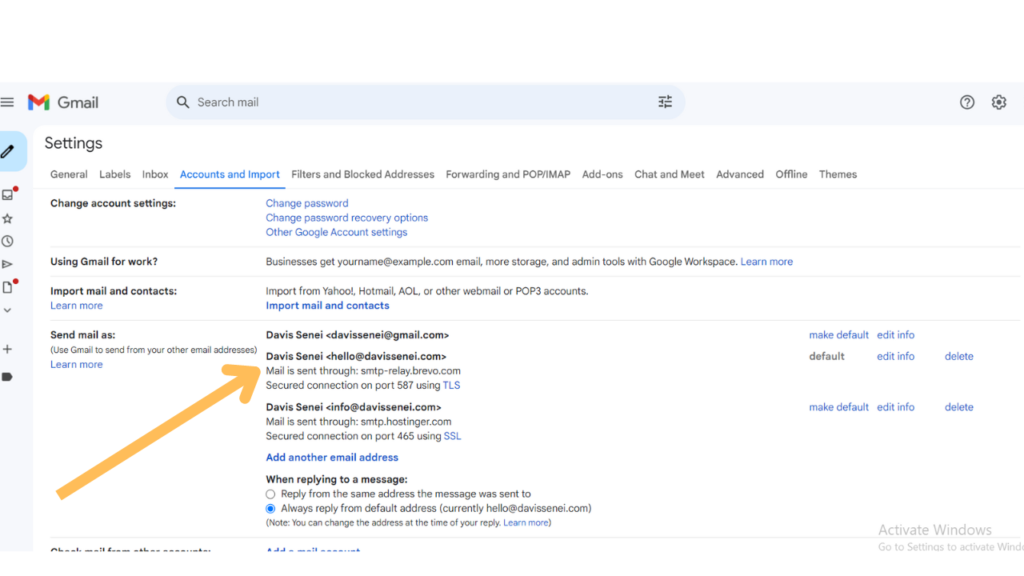Click the TLS link
Viewport: 1024px width, 576px height.
coord(451,385)
